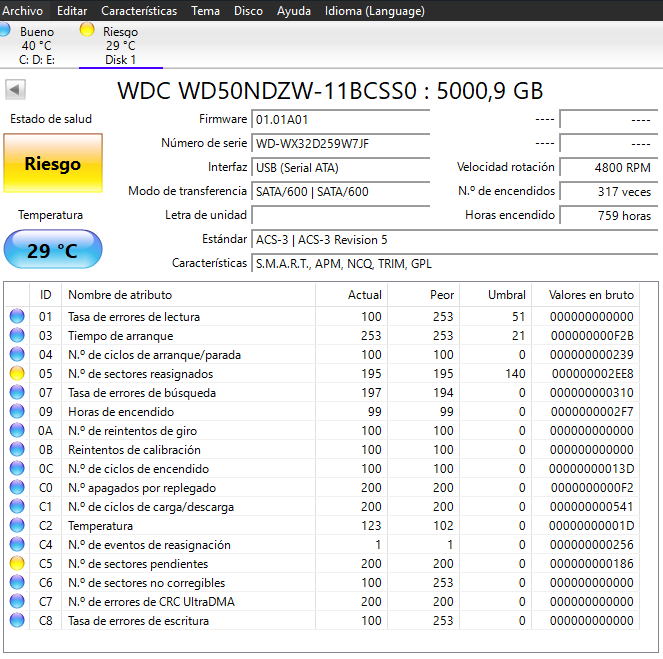Select the Riesgo Disk 1 tab
Image resolution: width=663 pixels, height=659 pixels.
point(121,45)
